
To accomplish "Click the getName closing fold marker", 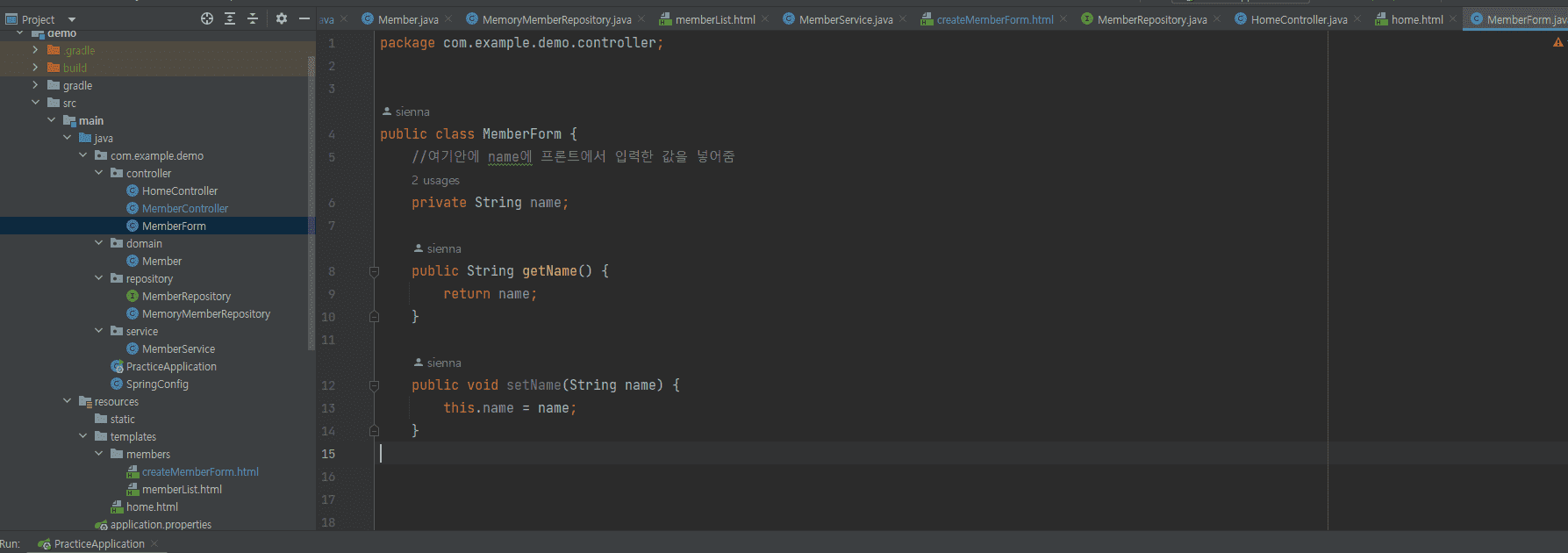I will (374, 317).
